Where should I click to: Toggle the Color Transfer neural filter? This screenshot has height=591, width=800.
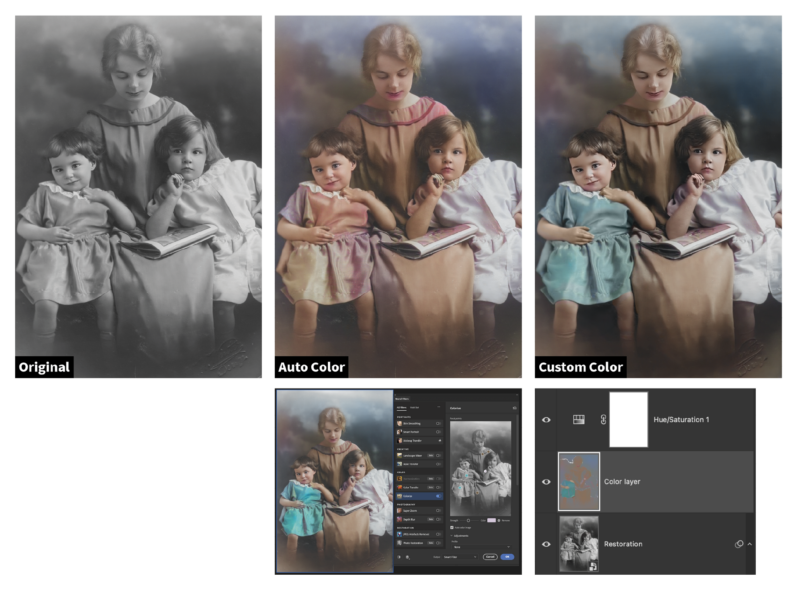point(438,487)
